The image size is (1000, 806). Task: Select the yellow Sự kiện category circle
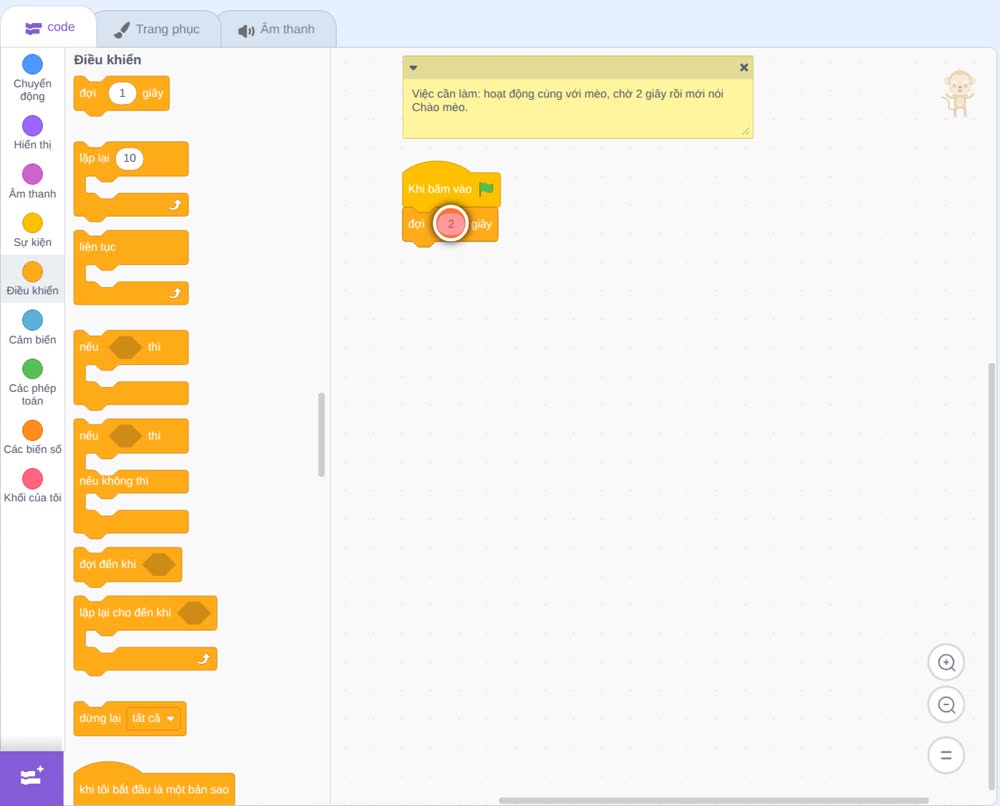(x=33, y=223)
